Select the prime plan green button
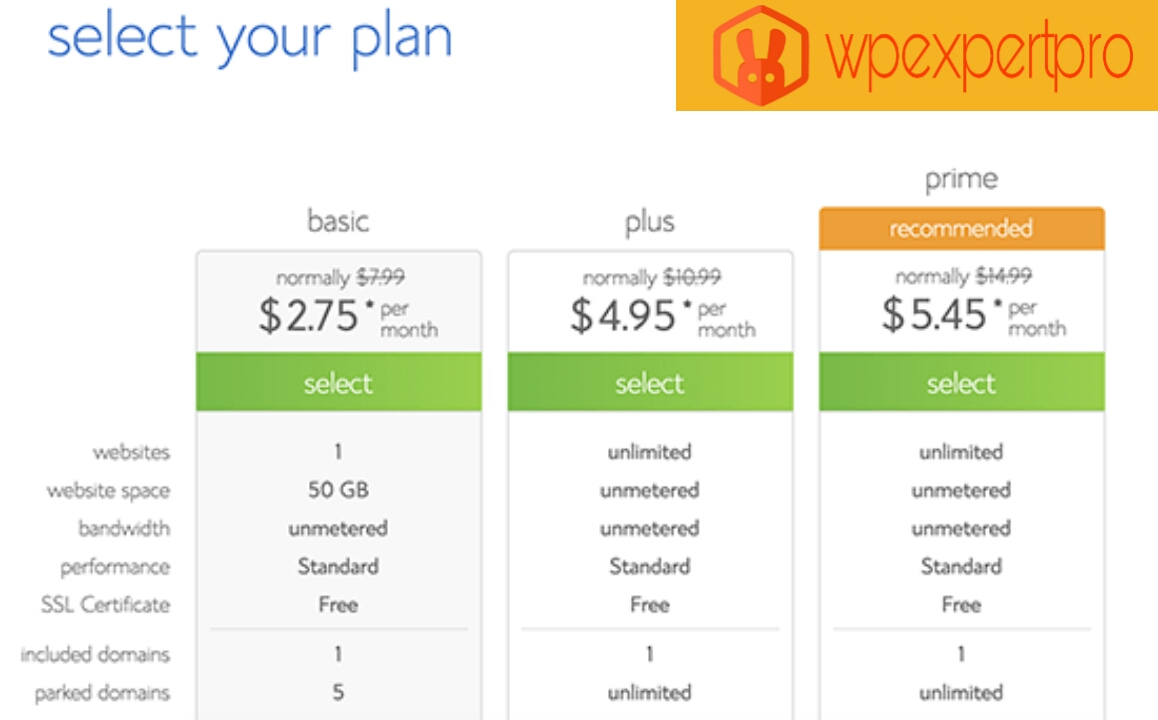The height and width of the screenshot is (720, 1158). point(962,382)
